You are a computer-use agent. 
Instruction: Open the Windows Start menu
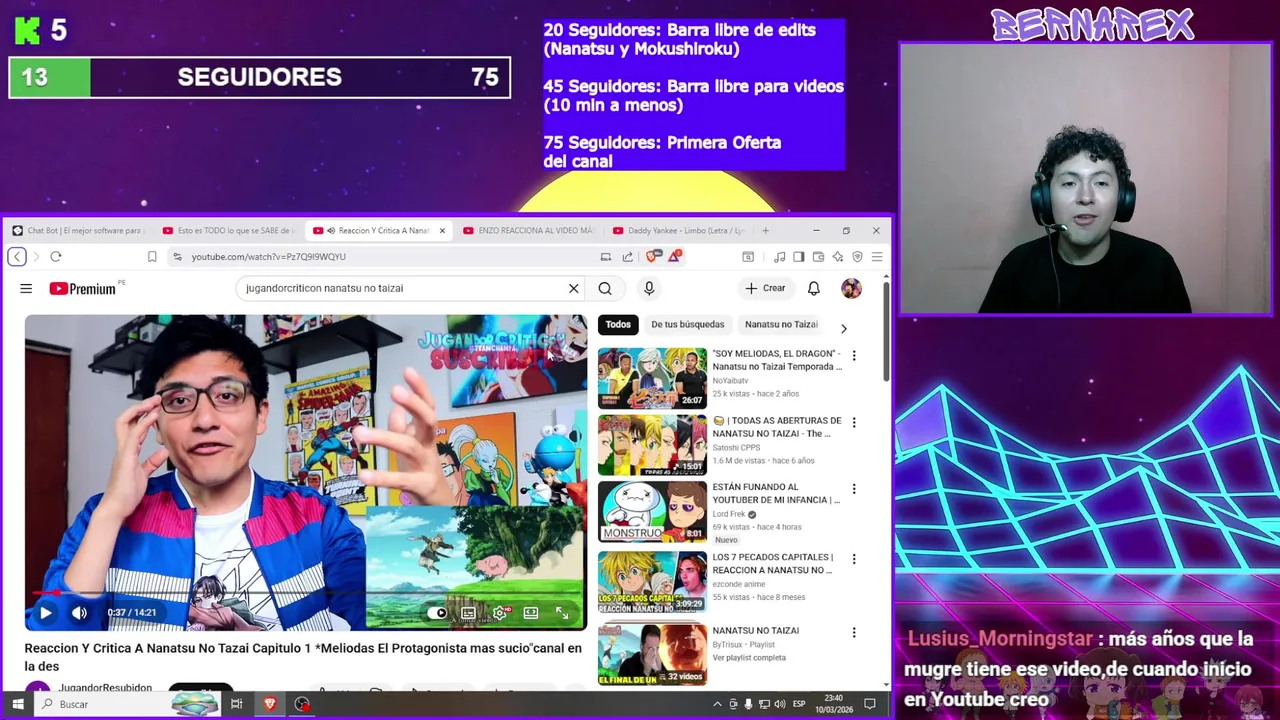17,704
